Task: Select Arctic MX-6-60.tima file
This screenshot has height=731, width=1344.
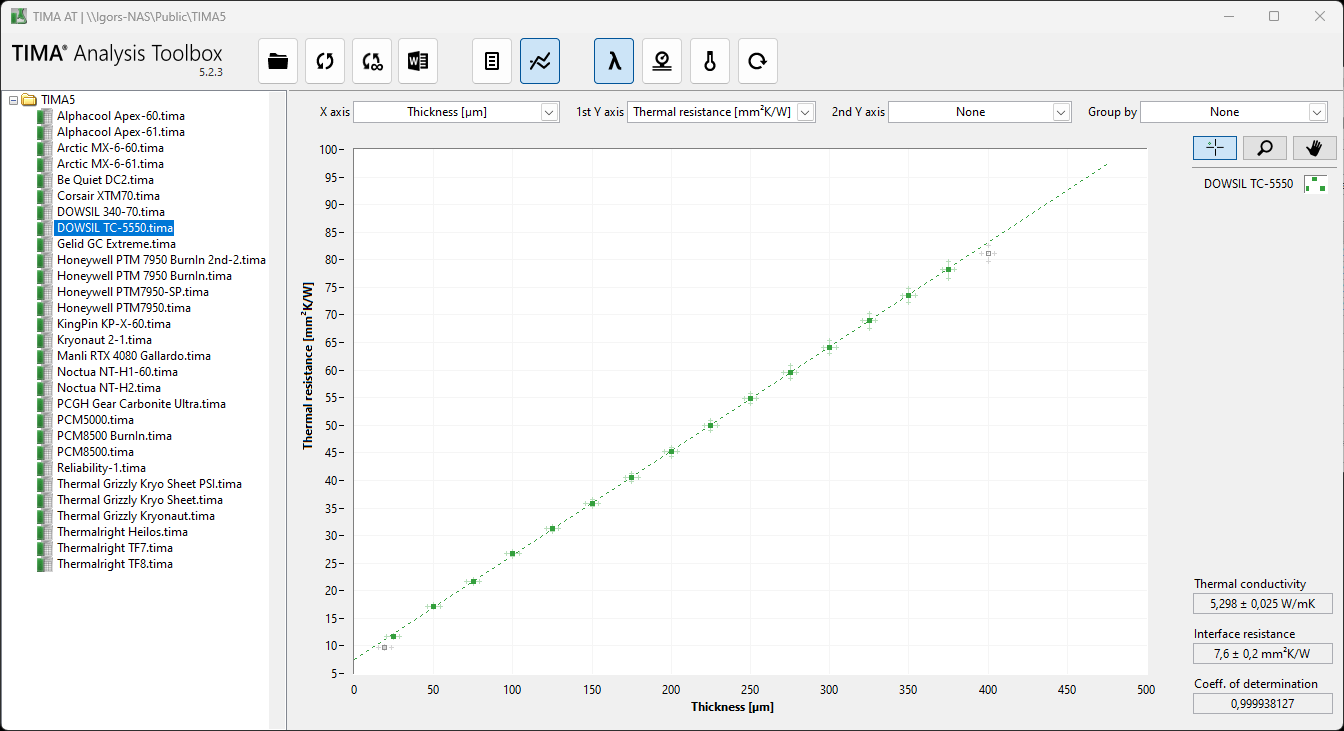Action: pos(110,148)
